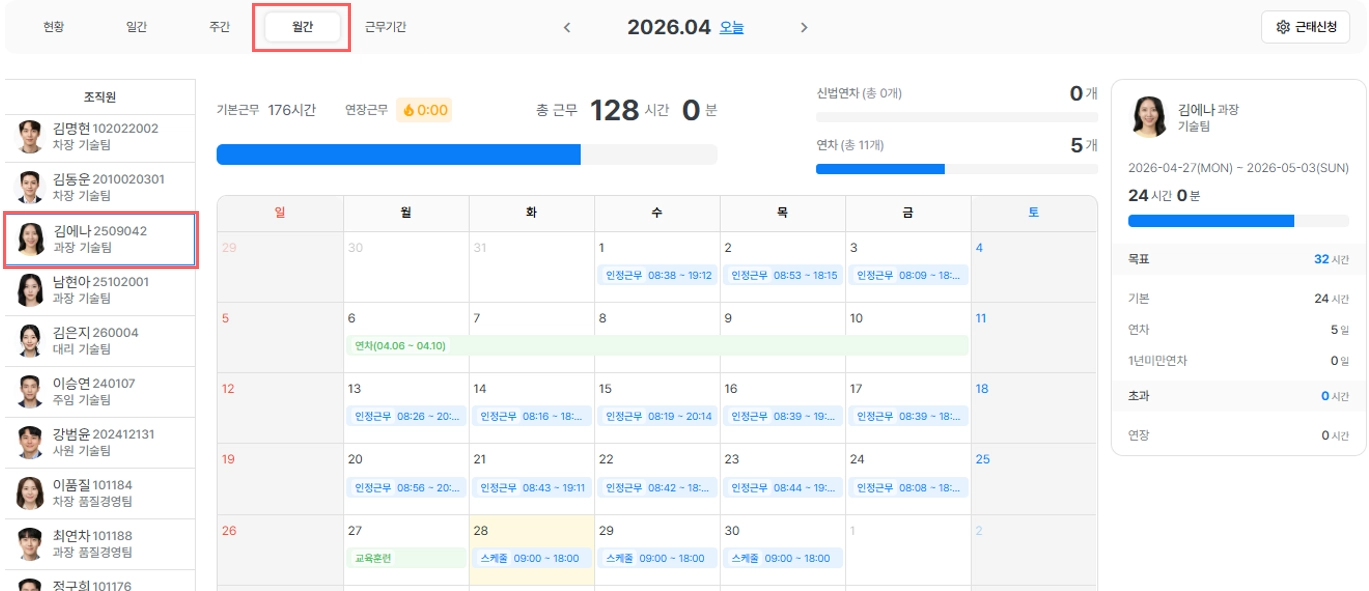The image size is (1369, 591).
Task: Click the 32 시간 목표 value
Action: [x=1331, y=259]
